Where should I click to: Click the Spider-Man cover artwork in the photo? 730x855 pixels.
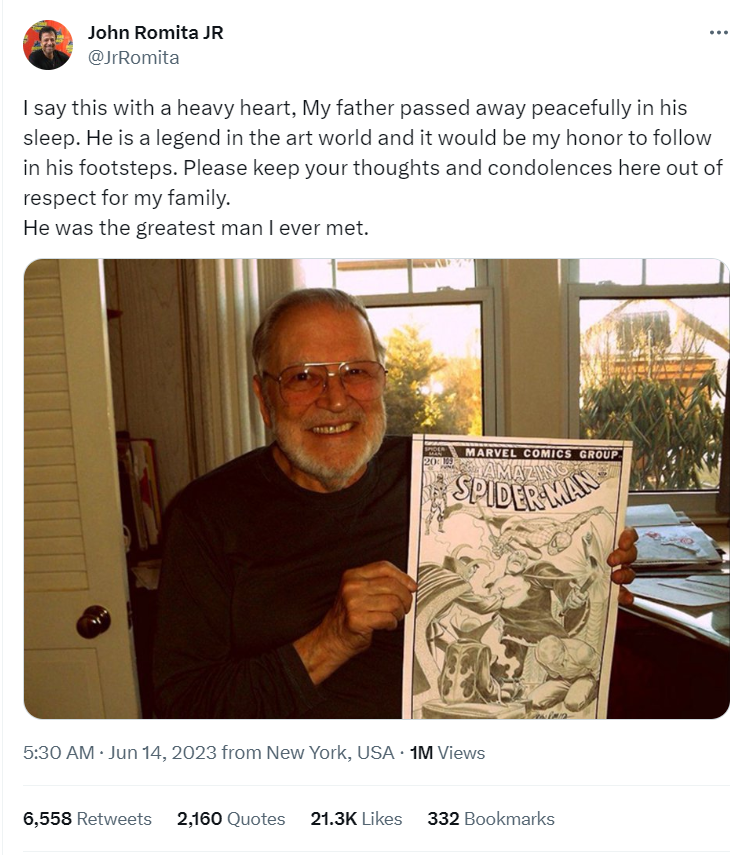515,576
